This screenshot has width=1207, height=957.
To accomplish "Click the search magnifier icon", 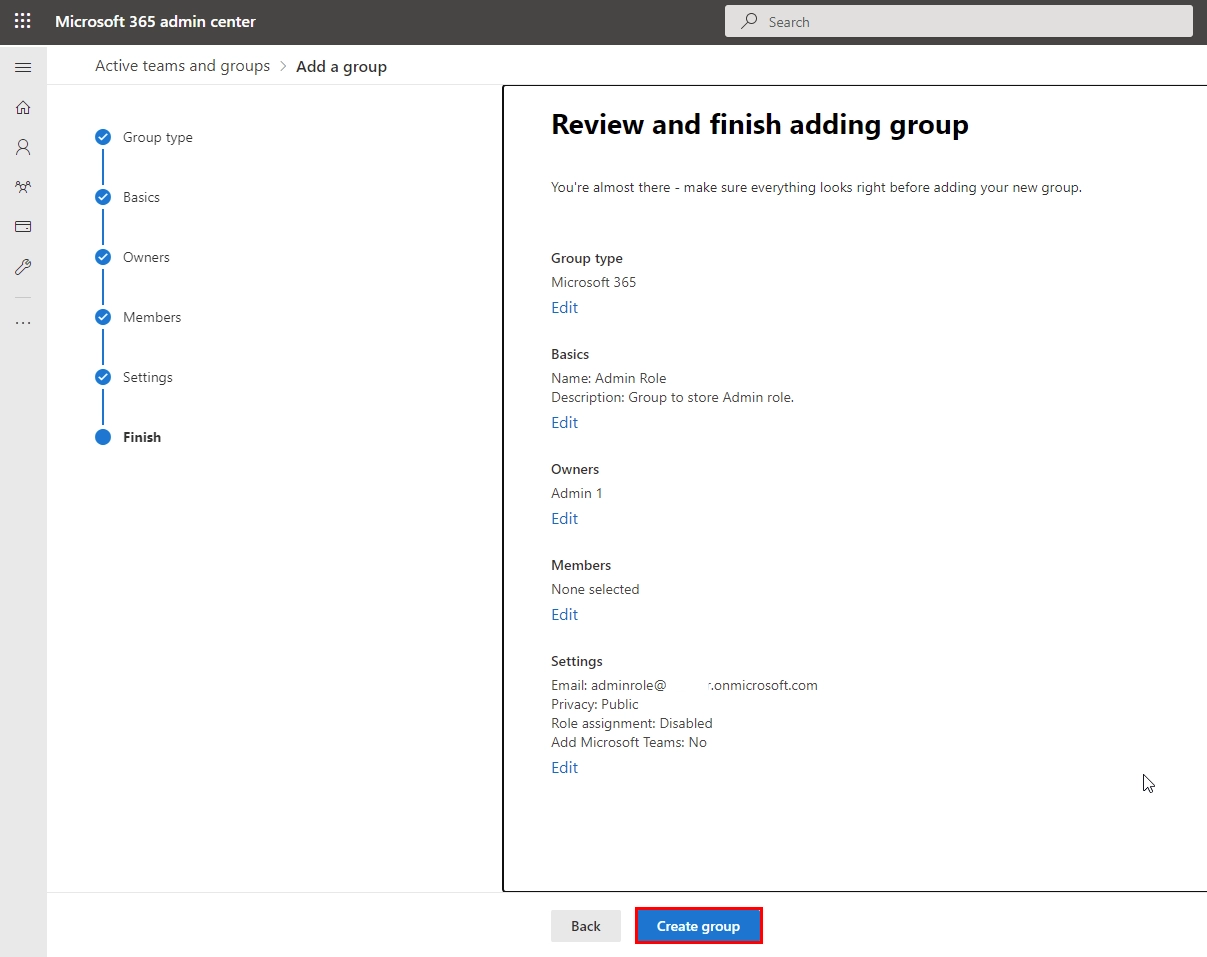I will 749,21.
